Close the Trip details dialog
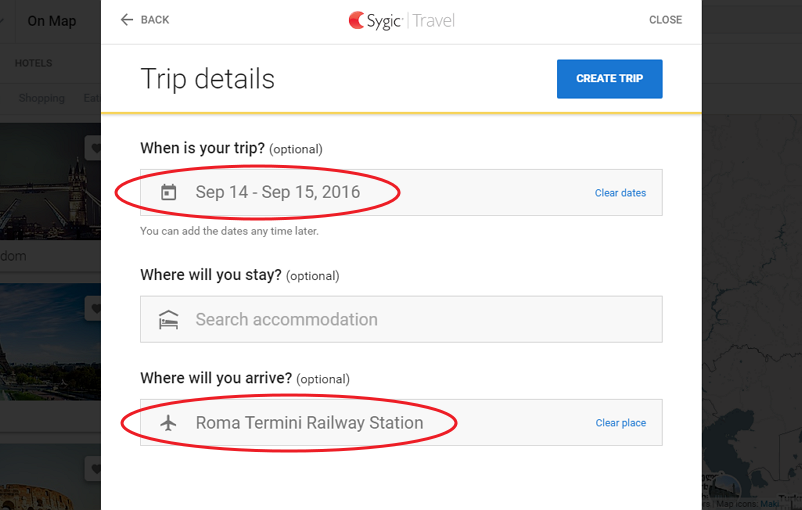The image size is (802, 510). click(665, 20)
